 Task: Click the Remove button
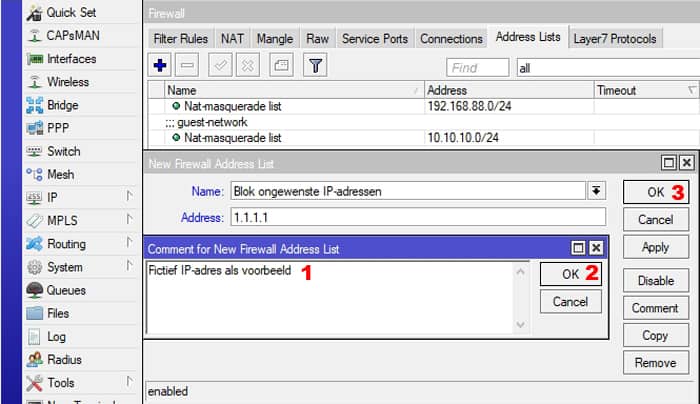point(656,363)
